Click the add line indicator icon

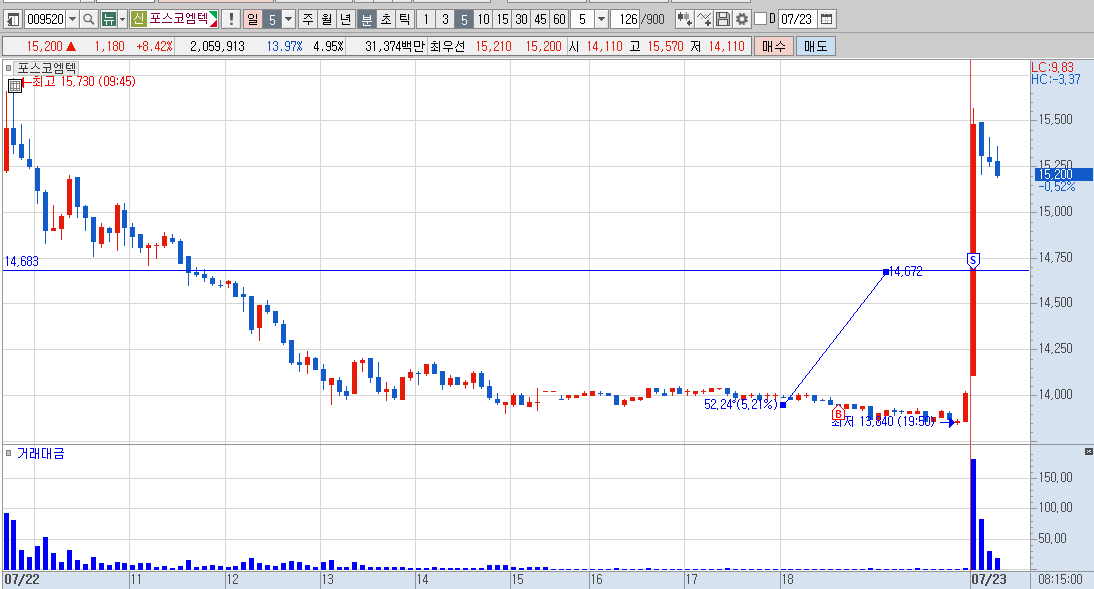coord(704,19)
